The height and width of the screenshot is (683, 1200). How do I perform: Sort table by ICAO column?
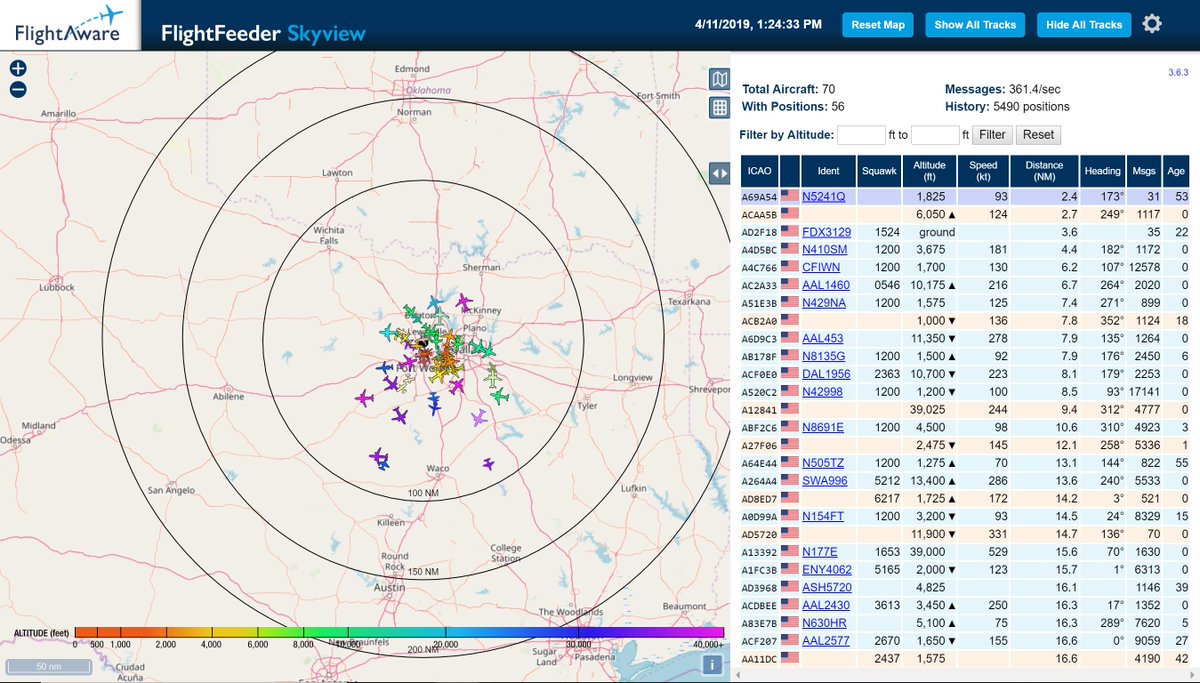click(759, 171)
